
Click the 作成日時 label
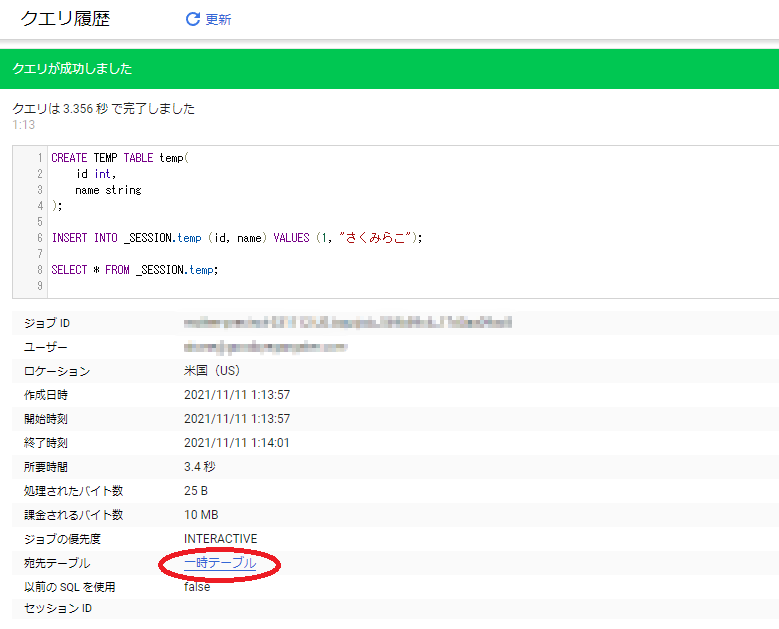46,395
